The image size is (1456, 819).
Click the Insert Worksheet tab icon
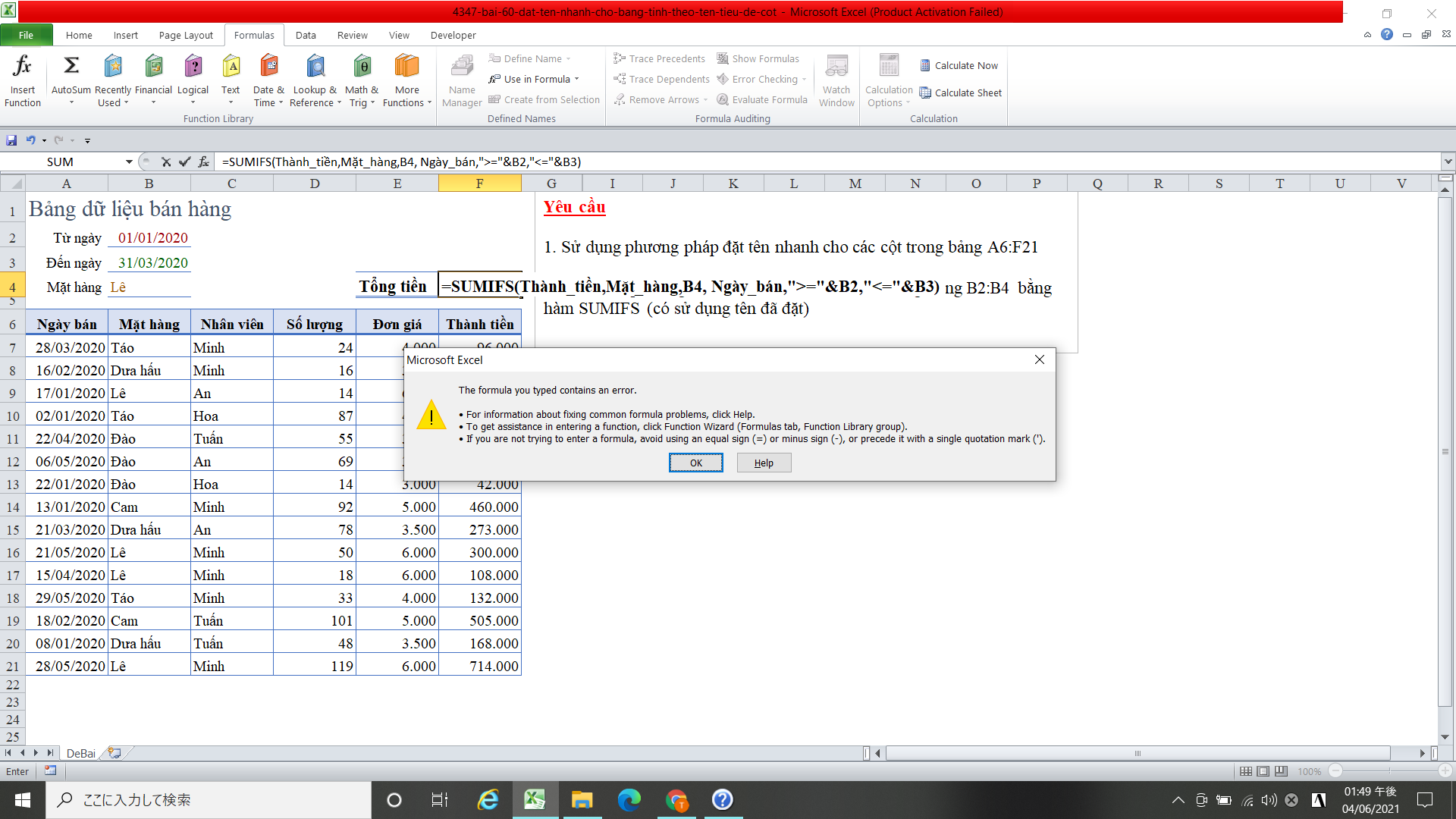tap(115, 752)
